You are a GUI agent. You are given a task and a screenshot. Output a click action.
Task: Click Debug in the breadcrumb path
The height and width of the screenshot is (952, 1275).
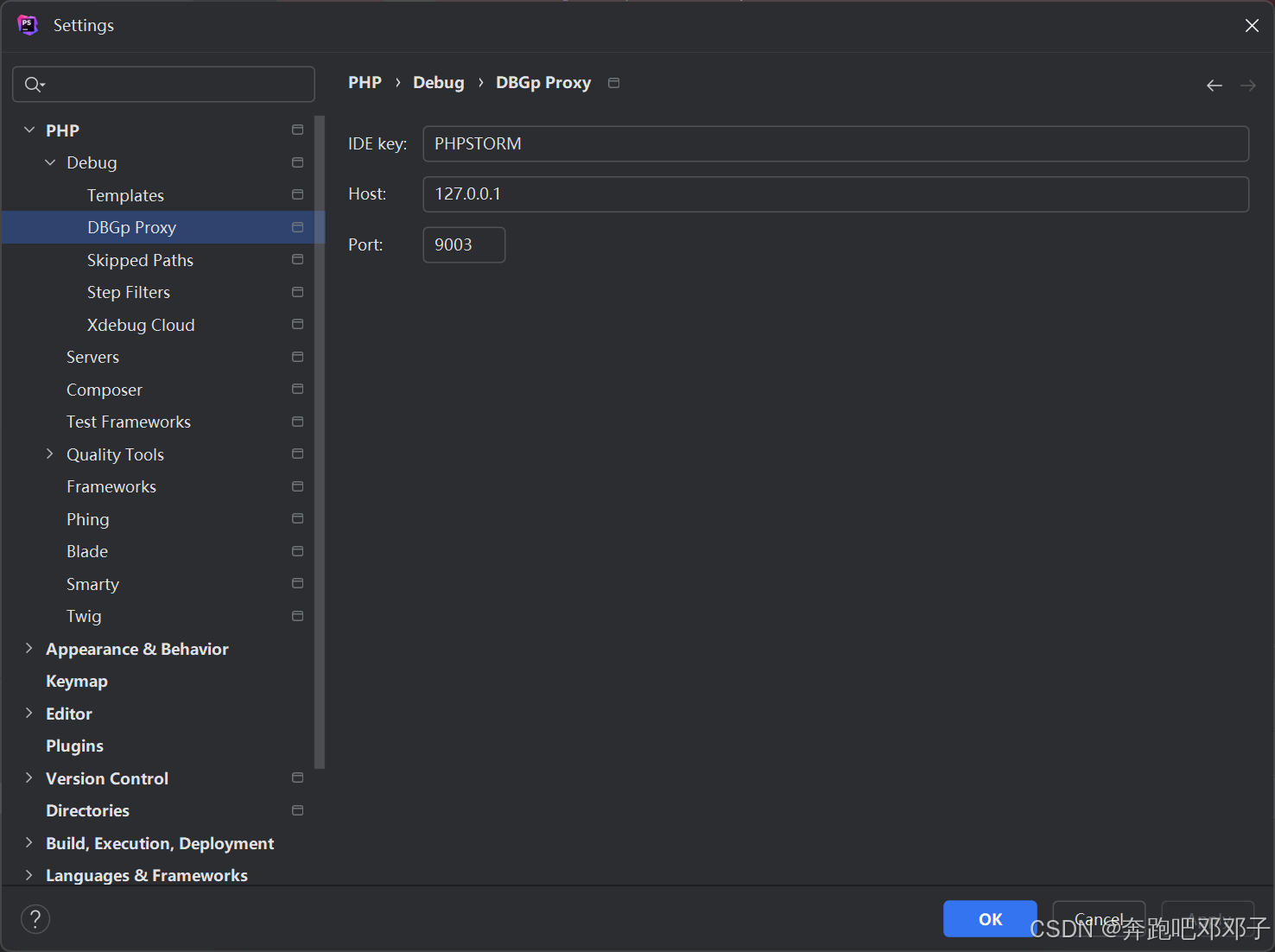pyautogui.click(x=438, y=82)
